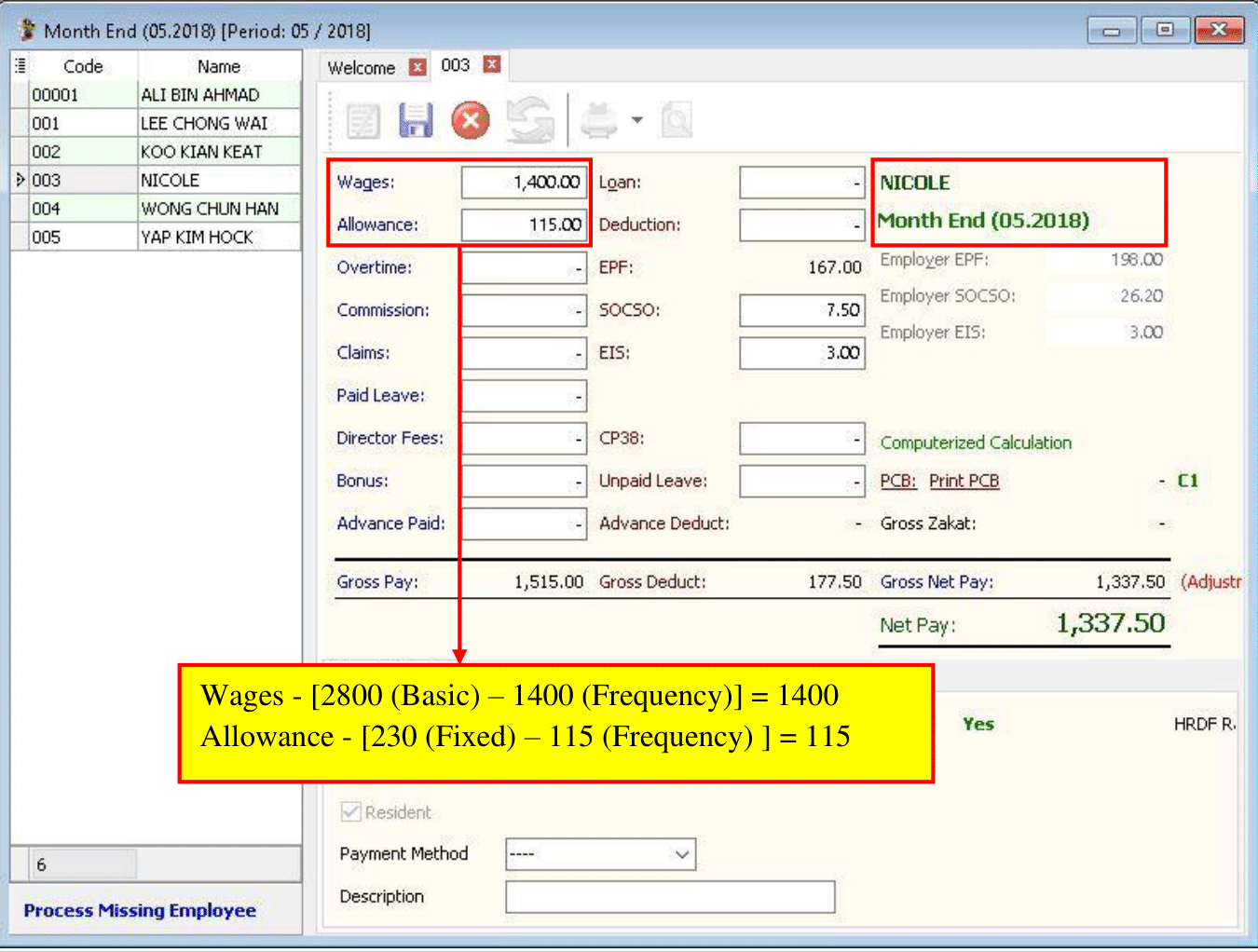
Task: Click the Process Missing Employee link
Action: tap(140, 910)
